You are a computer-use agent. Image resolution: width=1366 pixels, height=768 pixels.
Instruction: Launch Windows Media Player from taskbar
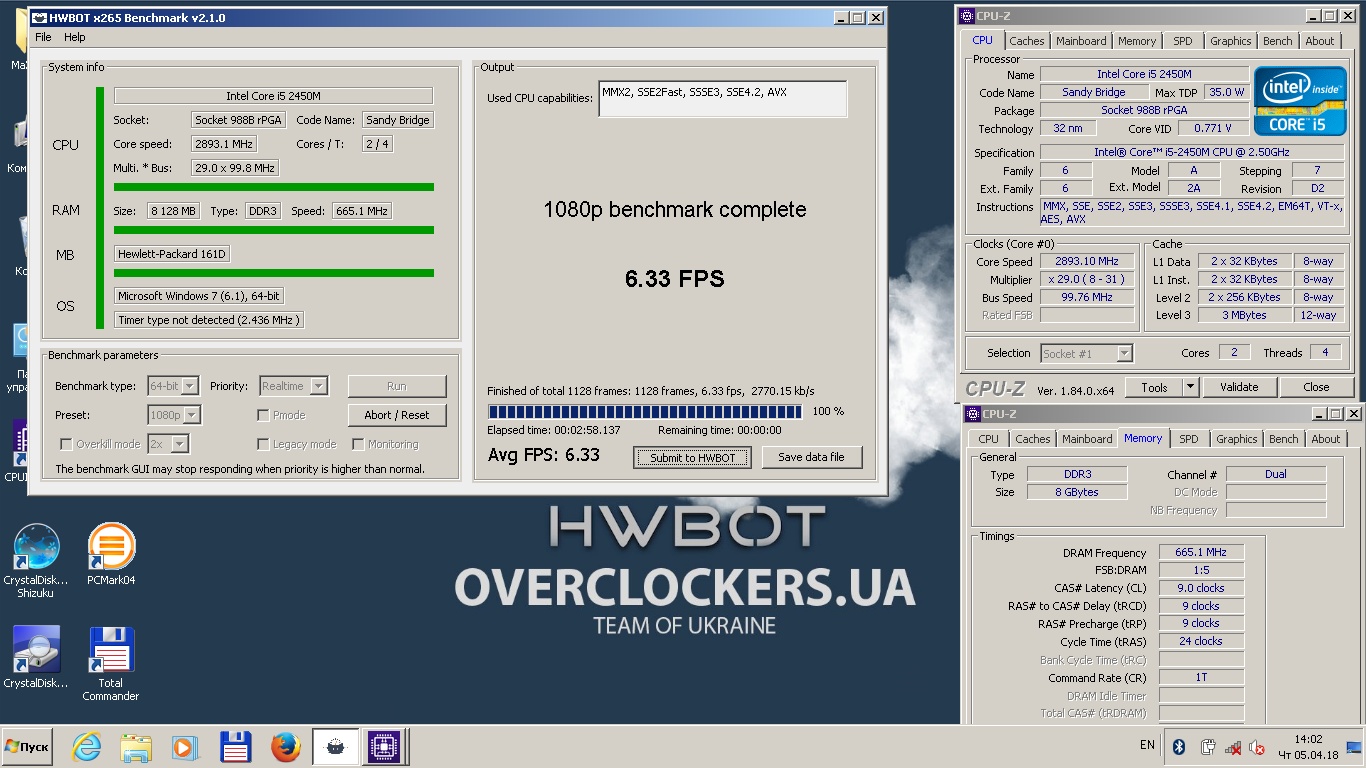[x=184, y=747]
